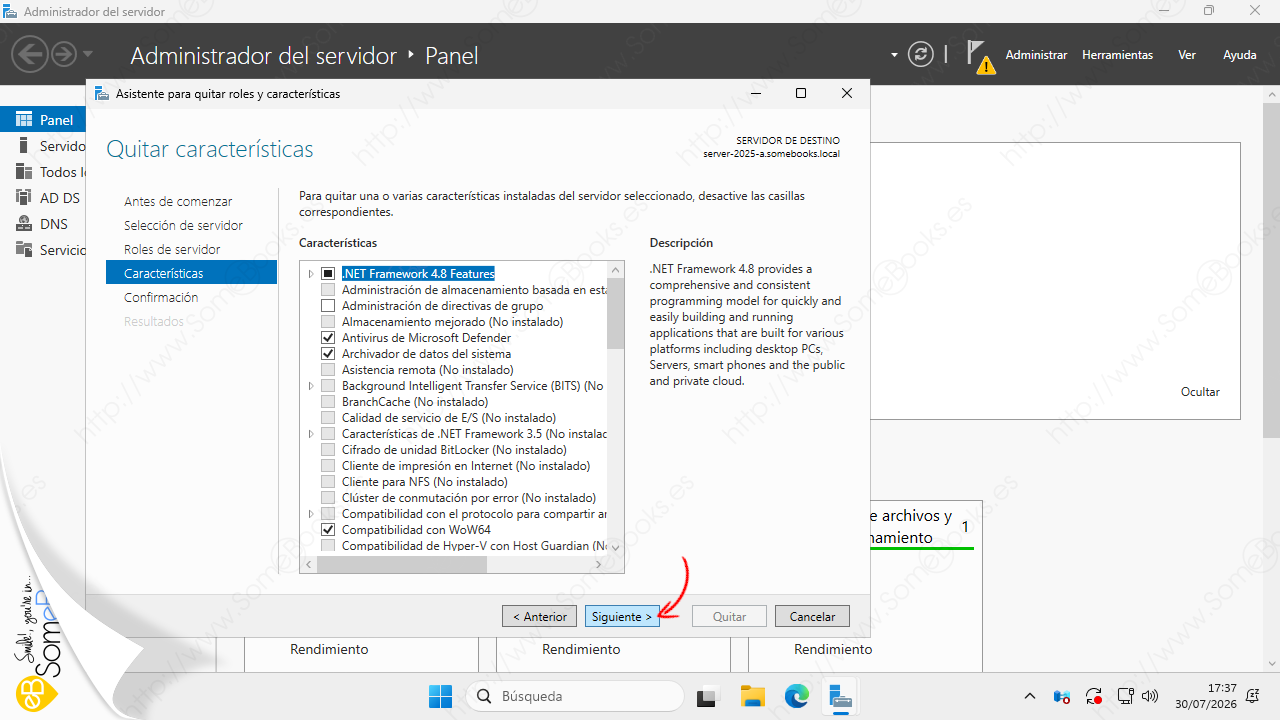This screenshot has height=720, width=1280.
Task: Go to Selección de servidor step
Action: pyautogui.click(x=183, y=225)
